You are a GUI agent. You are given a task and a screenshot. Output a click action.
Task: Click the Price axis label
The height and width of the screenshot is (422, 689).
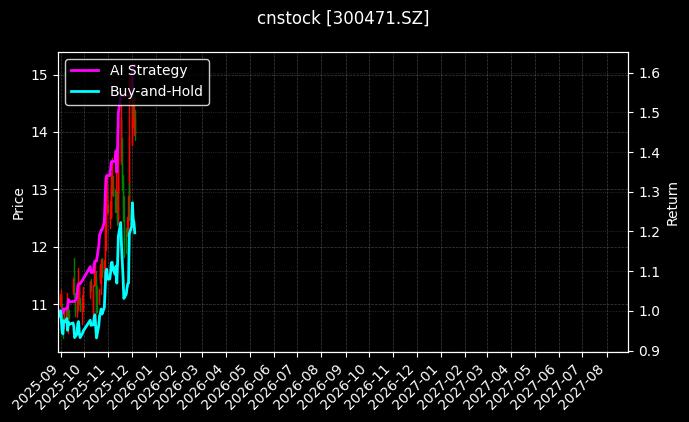(x=18, y=202)
